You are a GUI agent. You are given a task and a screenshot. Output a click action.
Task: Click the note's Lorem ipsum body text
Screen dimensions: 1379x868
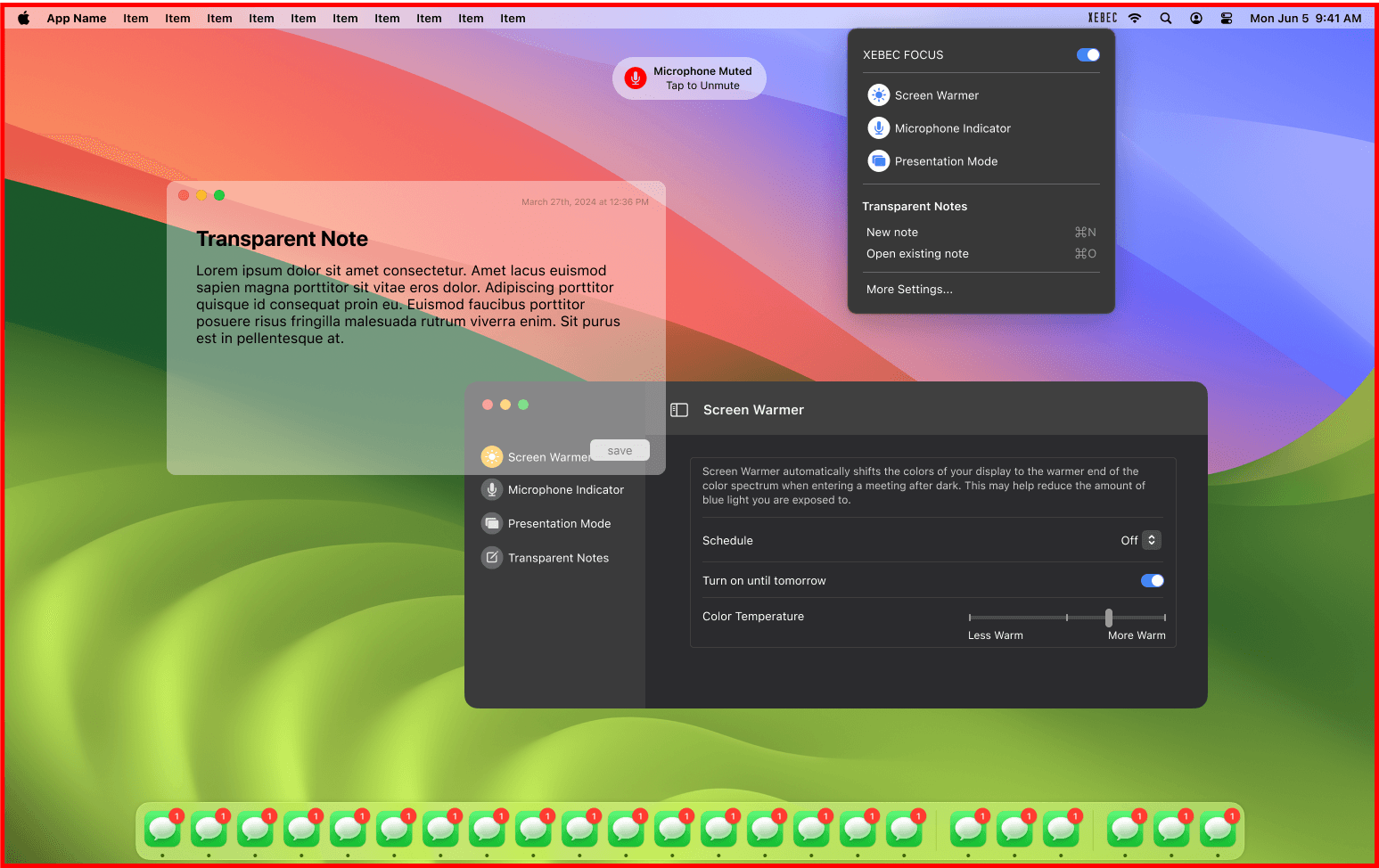(408, 304)
